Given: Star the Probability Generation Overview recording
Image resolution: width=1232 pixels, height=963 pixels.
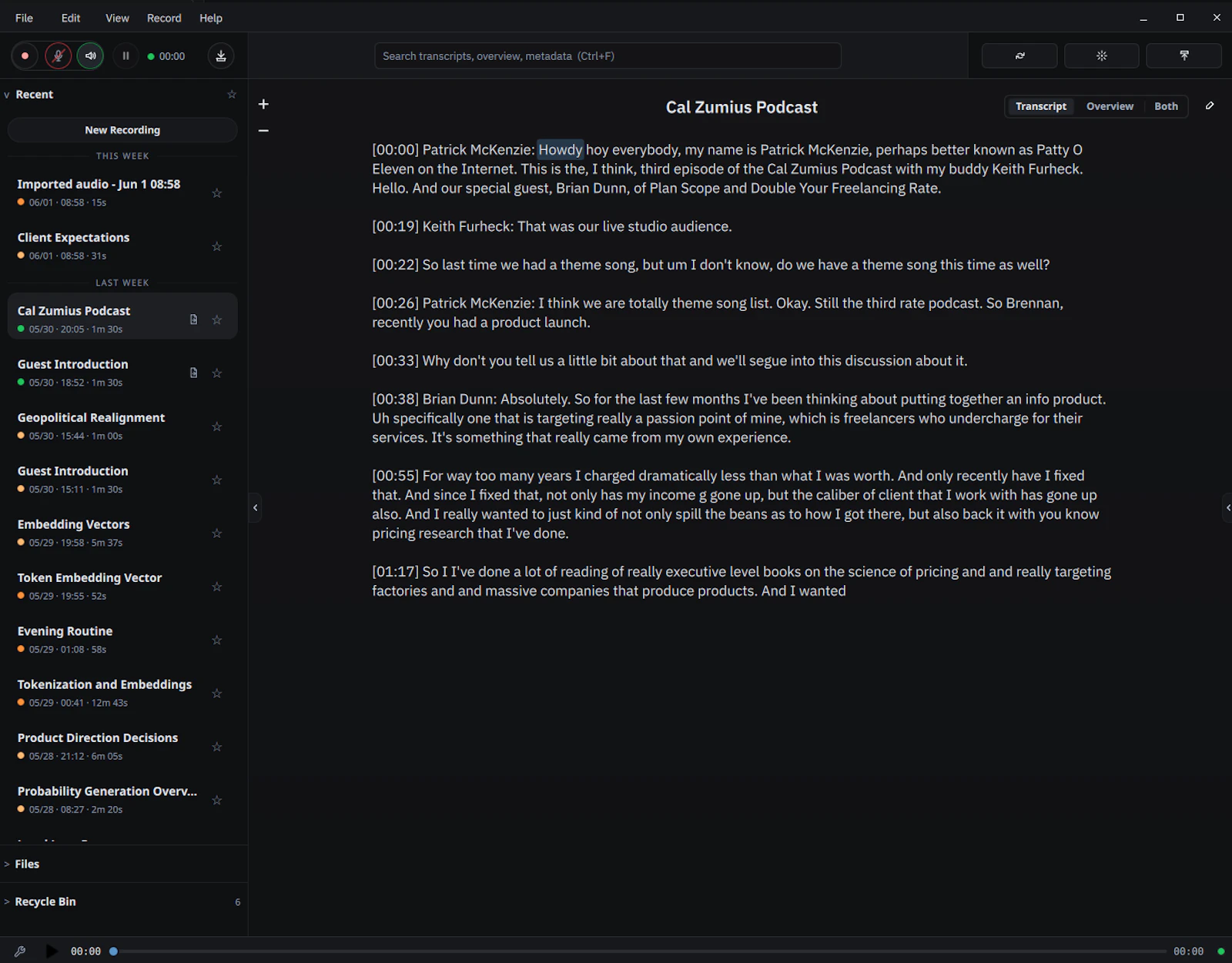Looking at the screenshot, I should pyautogui.click(x=217, y=800).
